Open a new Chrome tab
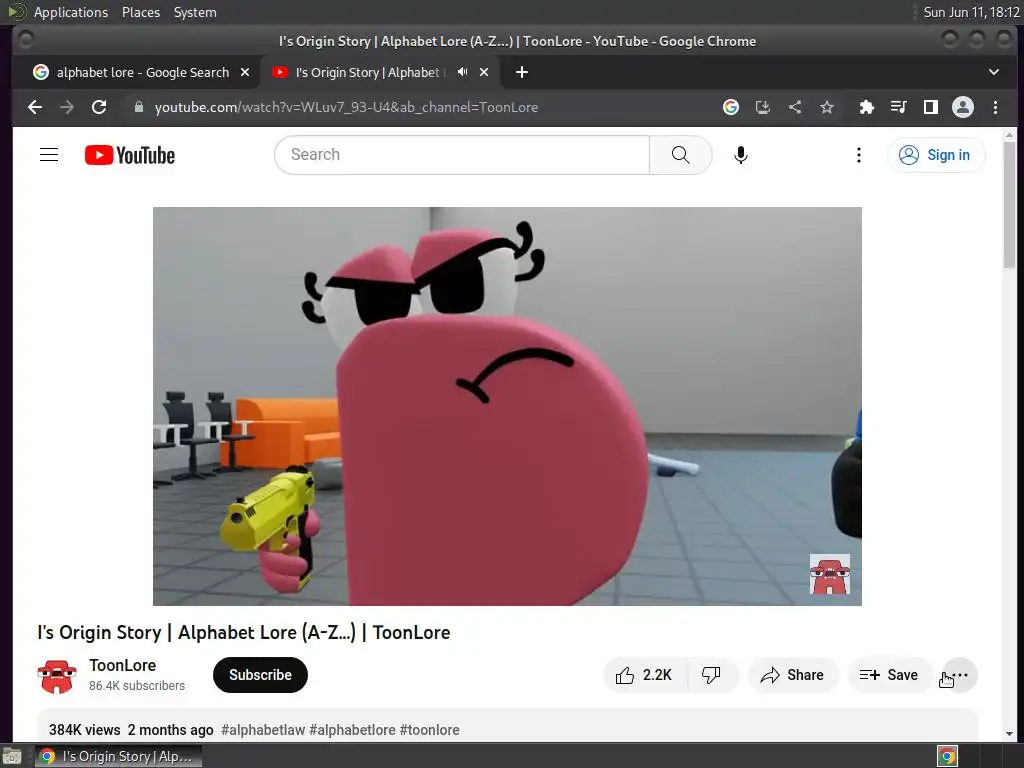 [x=522, y=72]
